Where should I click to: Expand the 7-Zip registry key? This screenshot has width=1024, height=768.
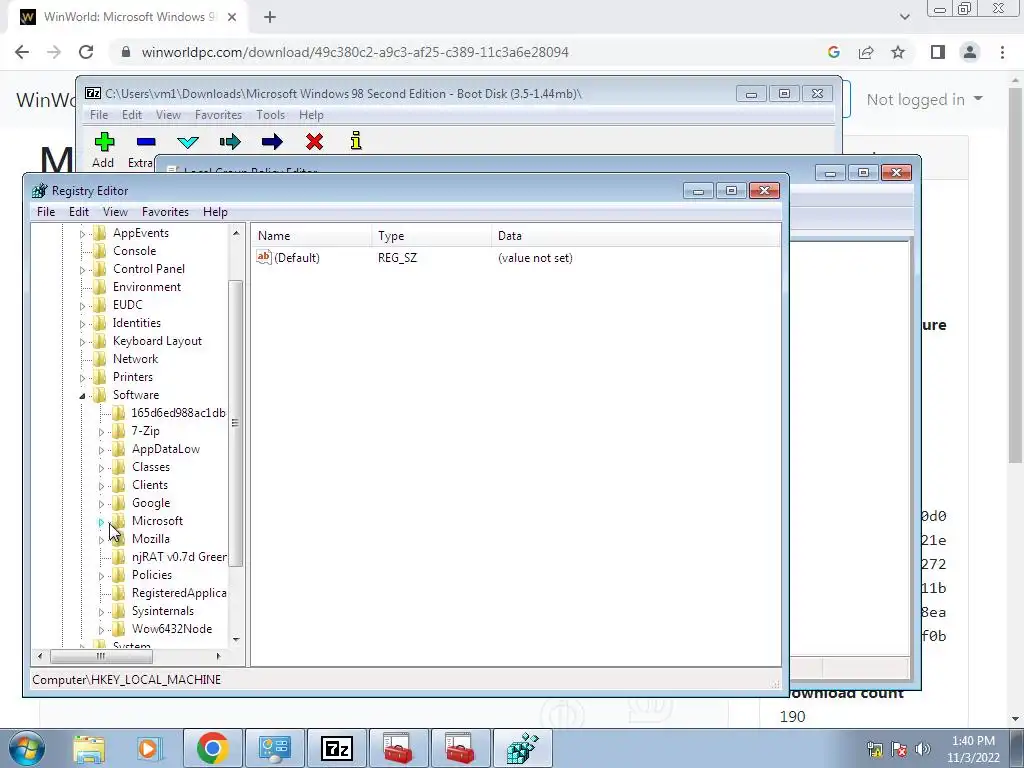pos(101,432)
